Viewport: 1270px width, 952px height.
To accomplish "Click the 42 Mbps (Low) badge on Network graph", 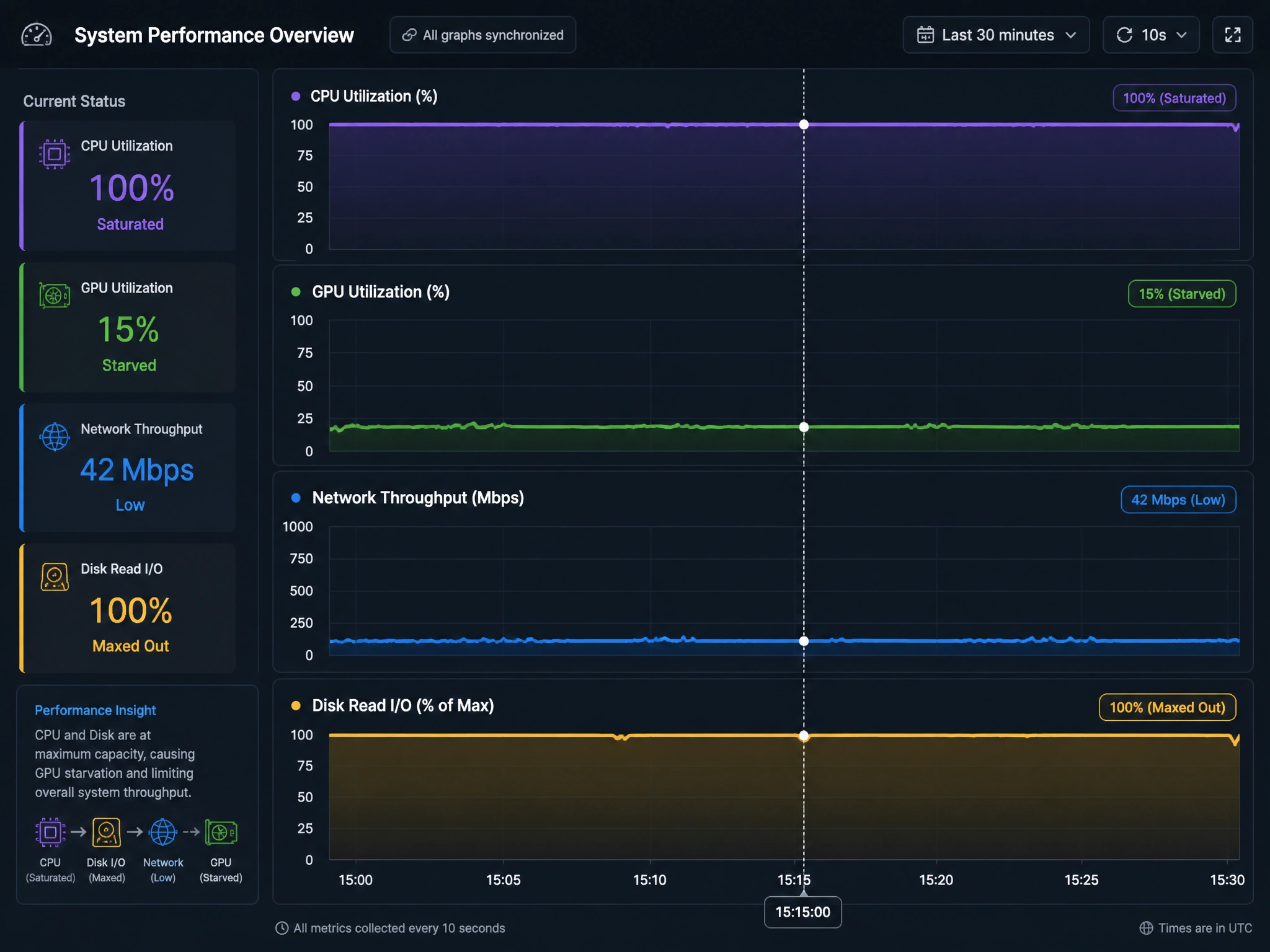I will click(1178, 500).
